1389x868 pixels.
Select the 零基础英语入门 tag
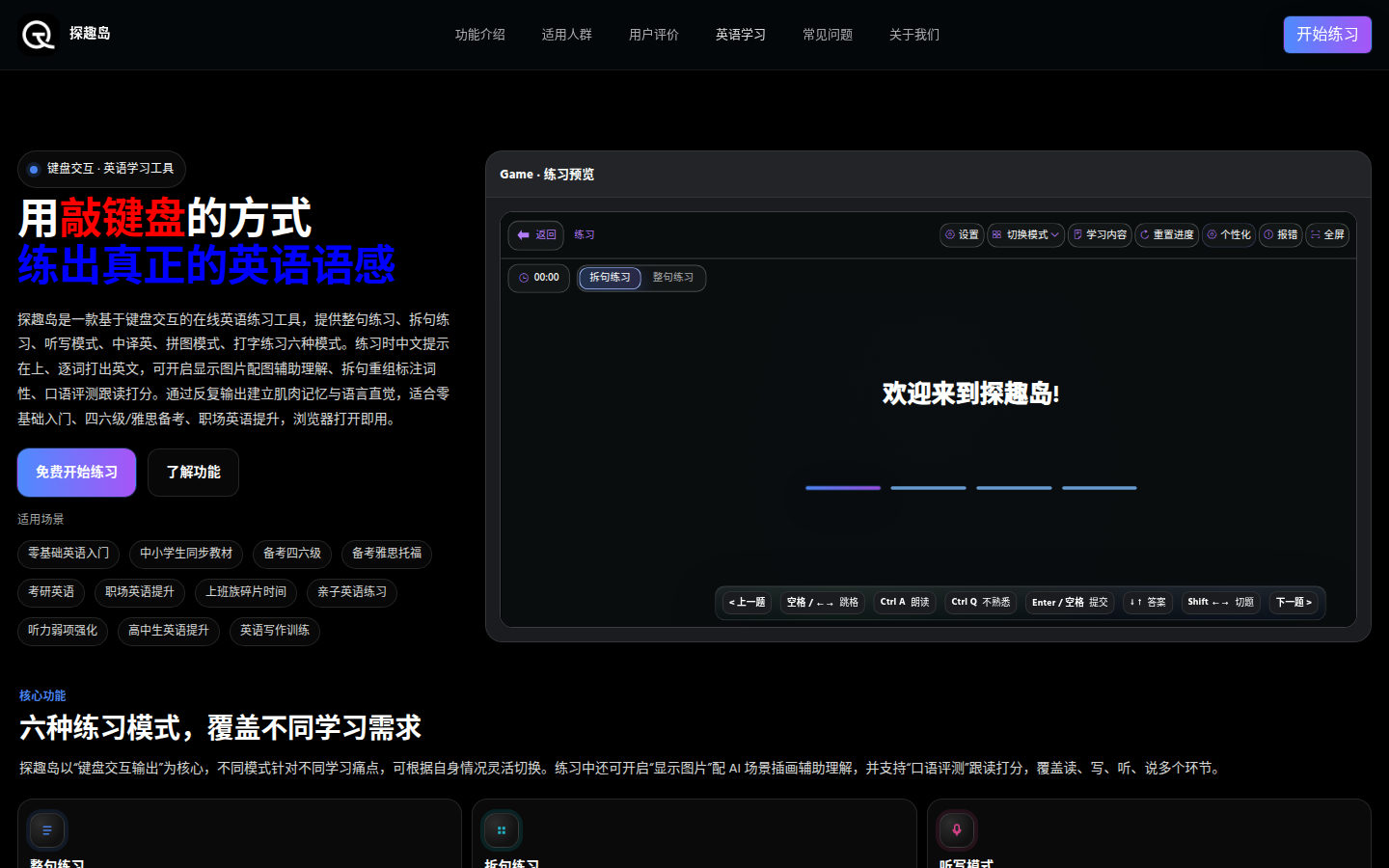coord(68,554)
